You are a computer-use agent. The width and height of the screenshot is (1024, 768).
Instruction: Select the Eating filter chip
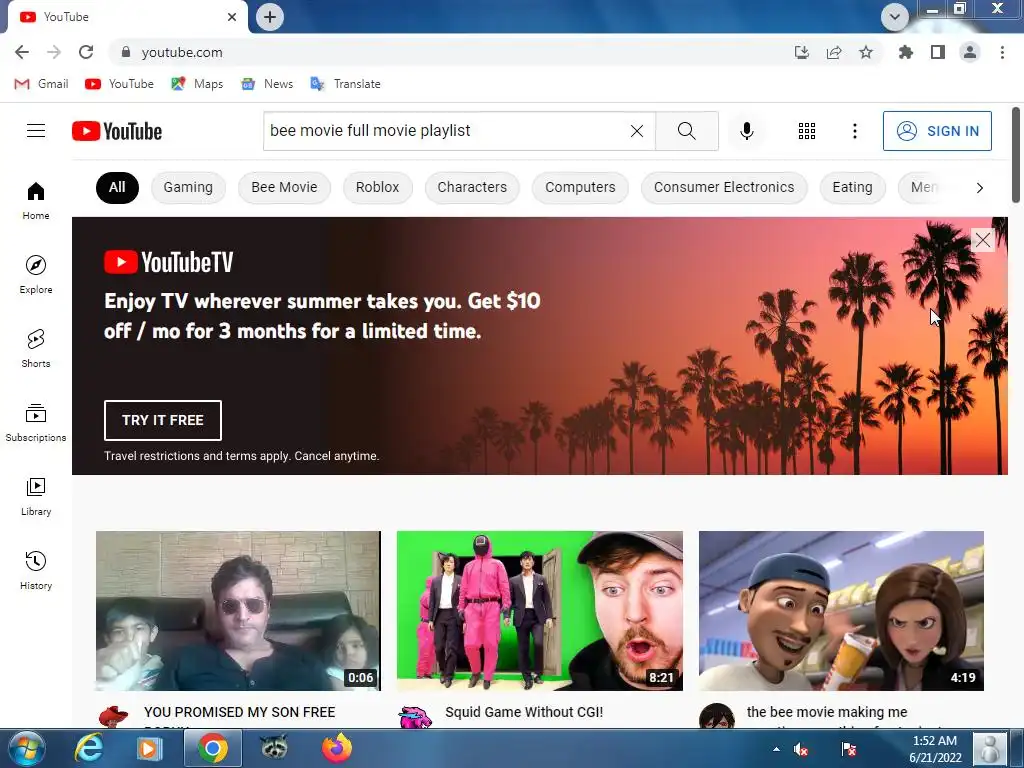852,187
